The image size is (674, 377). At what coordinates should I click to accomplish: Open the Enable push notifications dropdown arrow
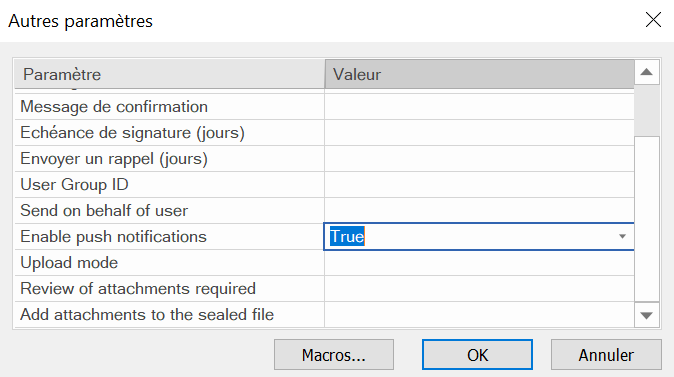622,236
